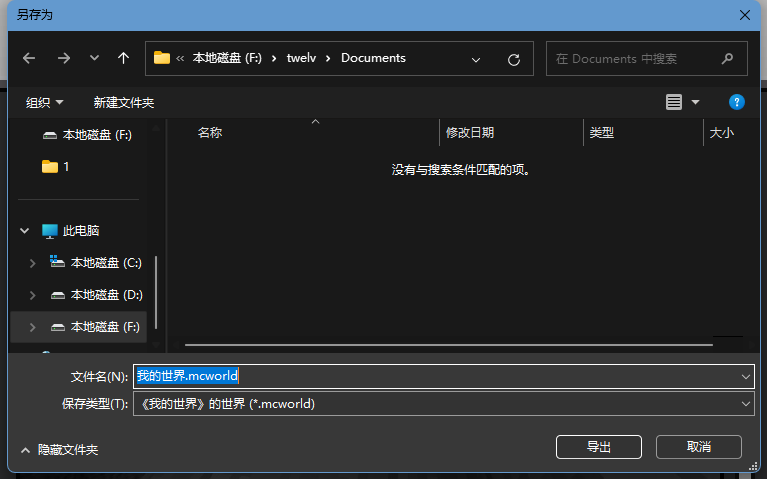Screen dimensions: 767x479
Task: Close the 另存为 dialog
Action: click(744, 15)
